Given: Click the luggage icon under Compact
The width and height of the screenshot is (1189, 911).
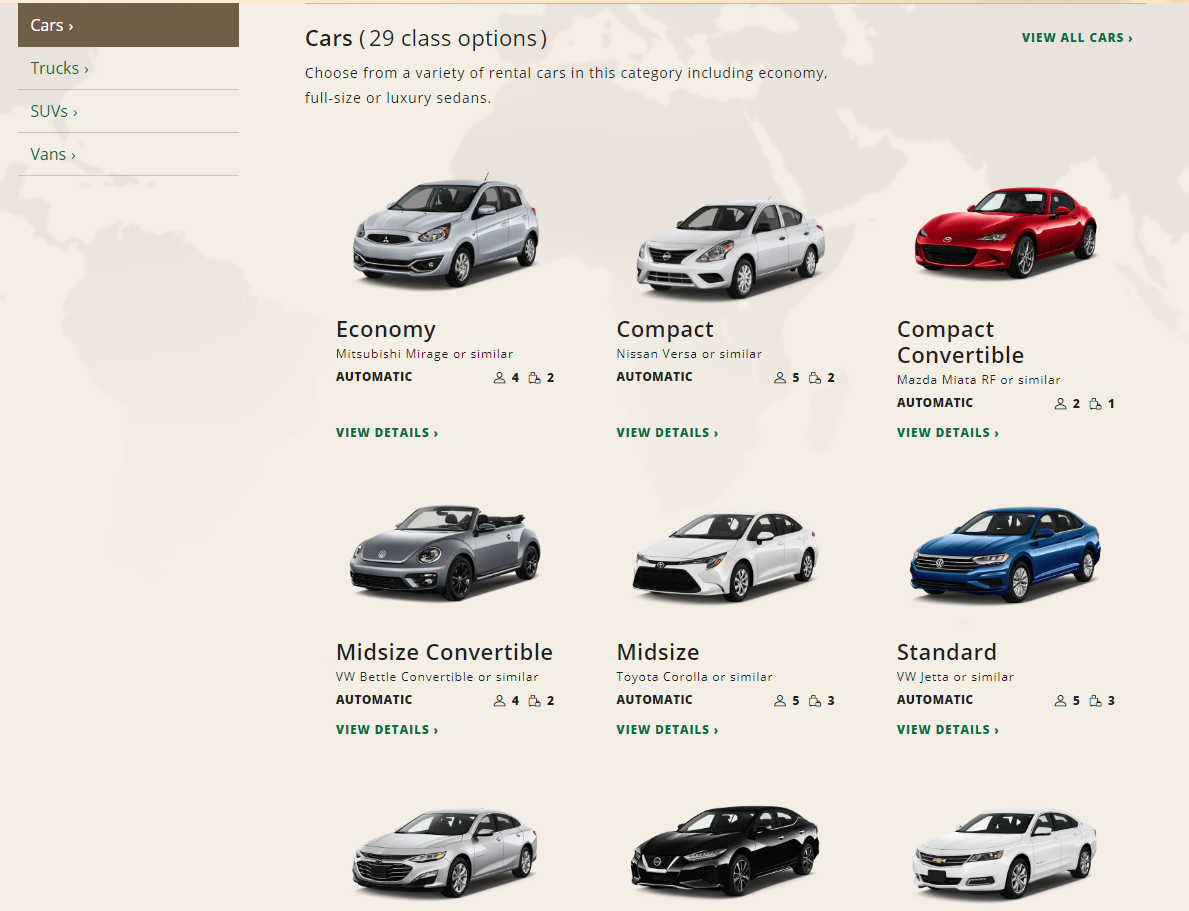Looking at the screenshot, I should 814,378.
